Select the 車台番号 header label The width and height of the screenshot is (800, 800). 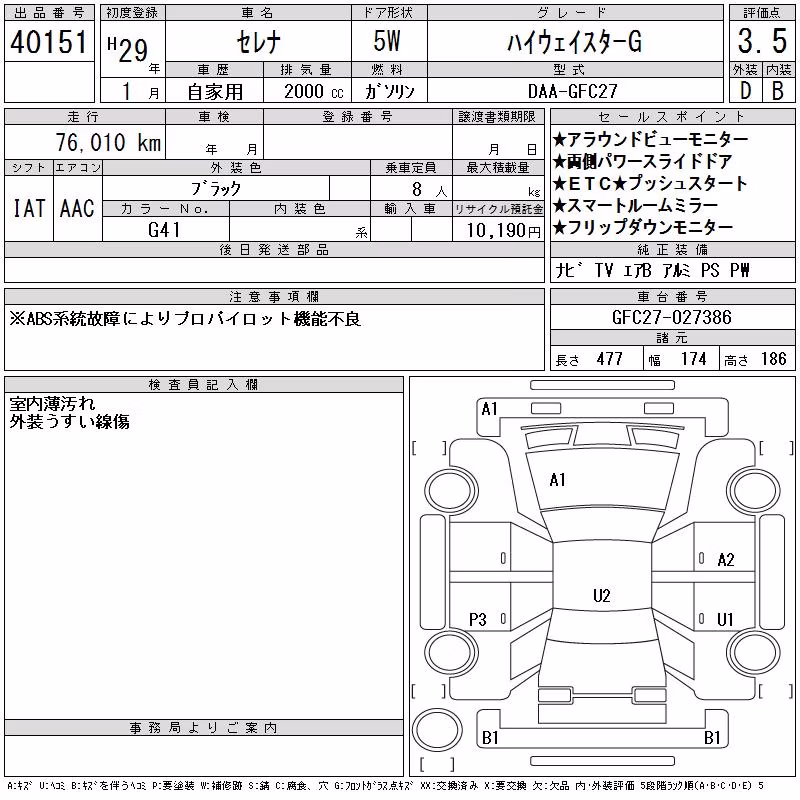672,297
